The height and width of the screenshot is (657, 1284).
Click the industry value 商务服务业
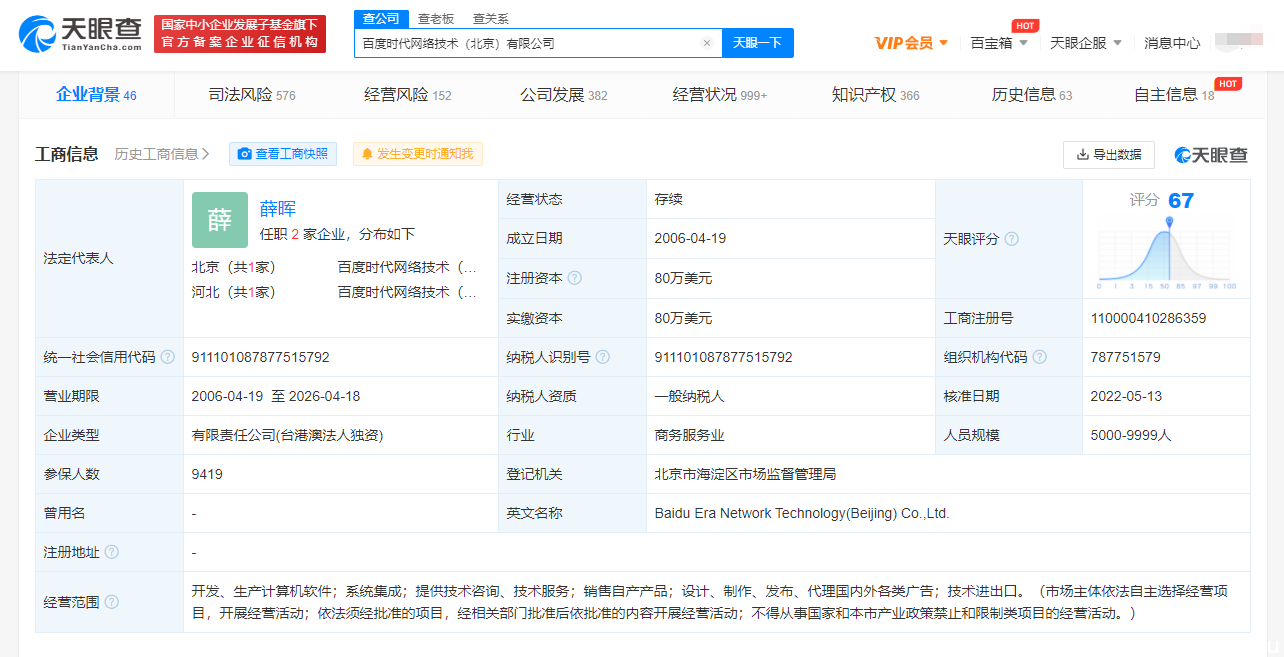point(690,435)
